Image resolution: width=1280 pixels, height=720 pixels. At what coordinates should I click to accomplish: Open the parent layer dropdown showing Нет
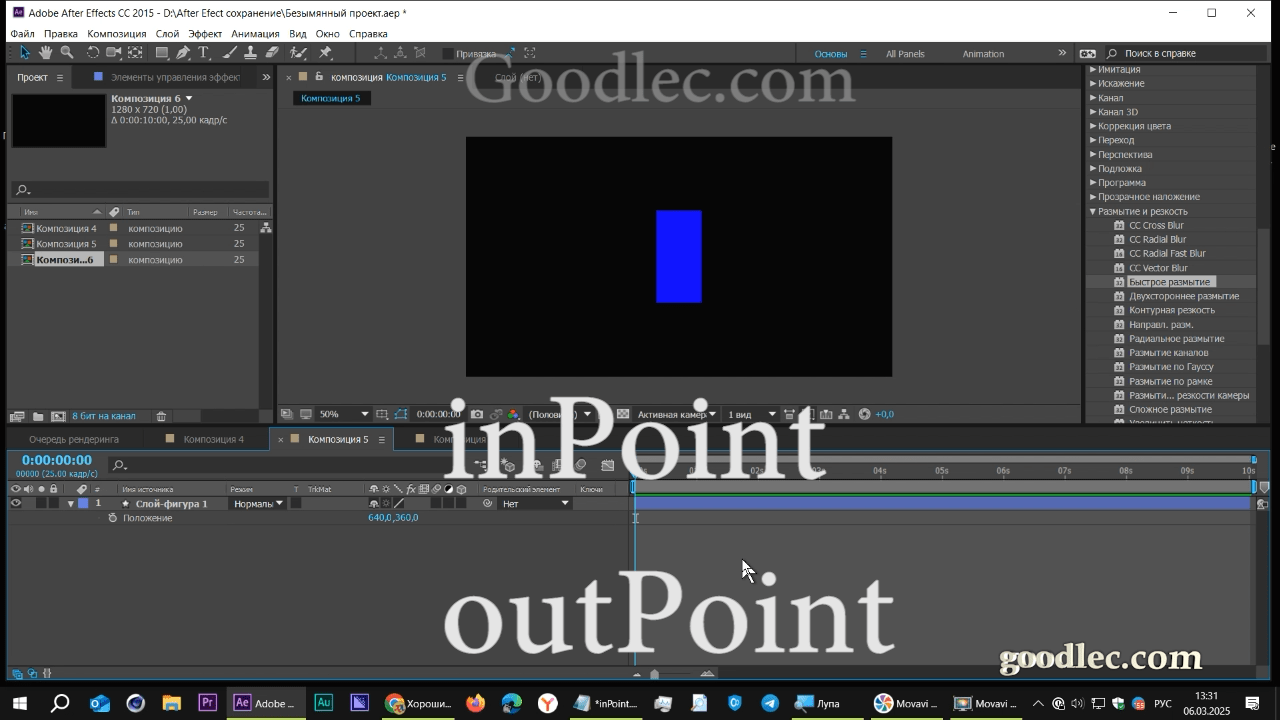tap(535, 503)
